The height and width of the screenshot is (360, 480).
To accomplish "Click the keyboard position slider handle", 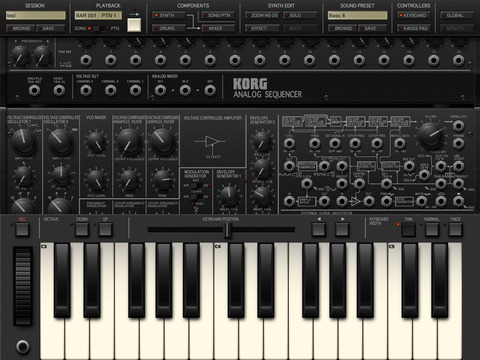I will point(228,230).
